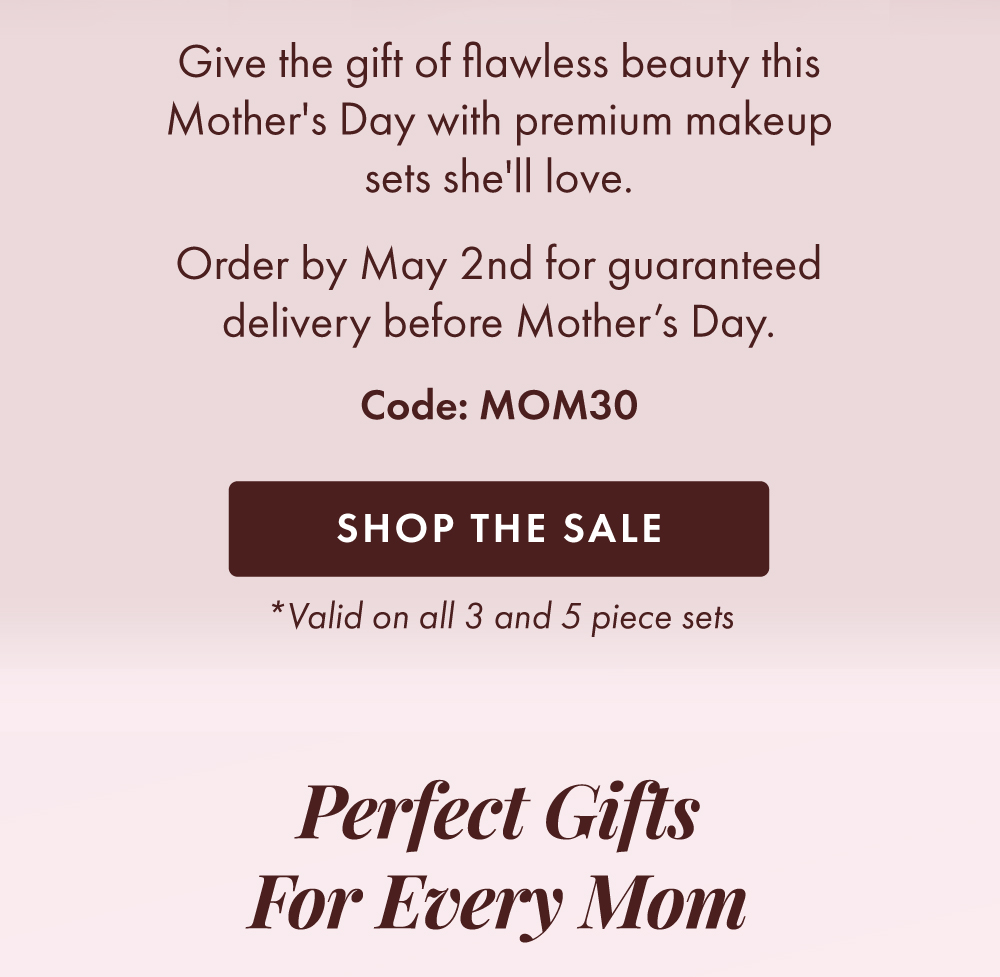Click the flawless beauty introduction paragraph

point(500,122)
